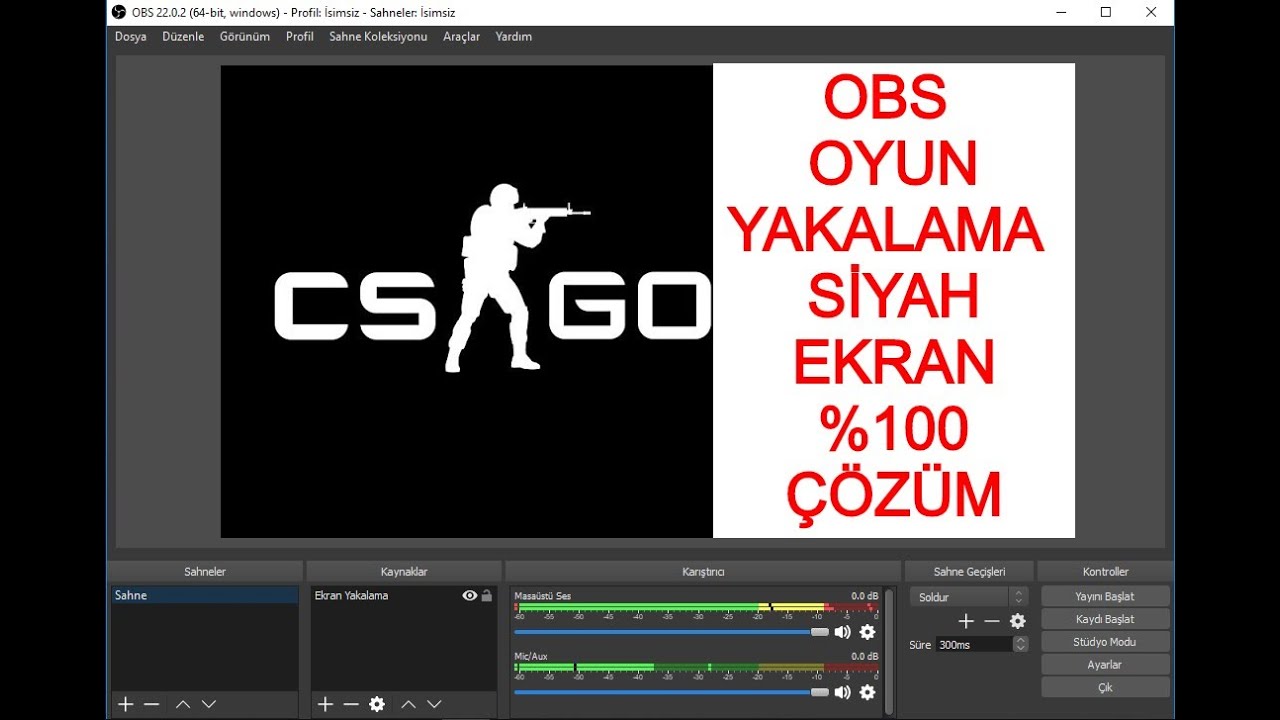
Task: Open the Sahne Koleksiyonu menu
Action: [378, 37]
